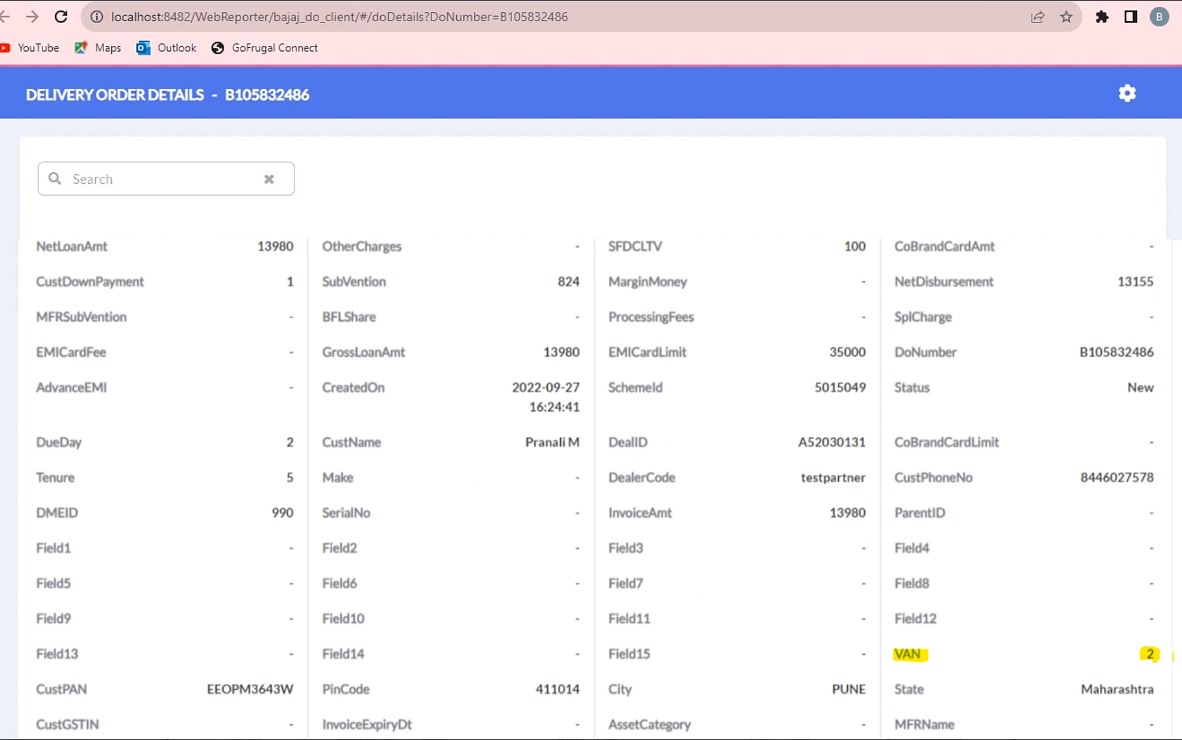Viewport: 1182px width, 740px height.
Task: Click the SplCharge label
Action: click(x=923, y=317)
